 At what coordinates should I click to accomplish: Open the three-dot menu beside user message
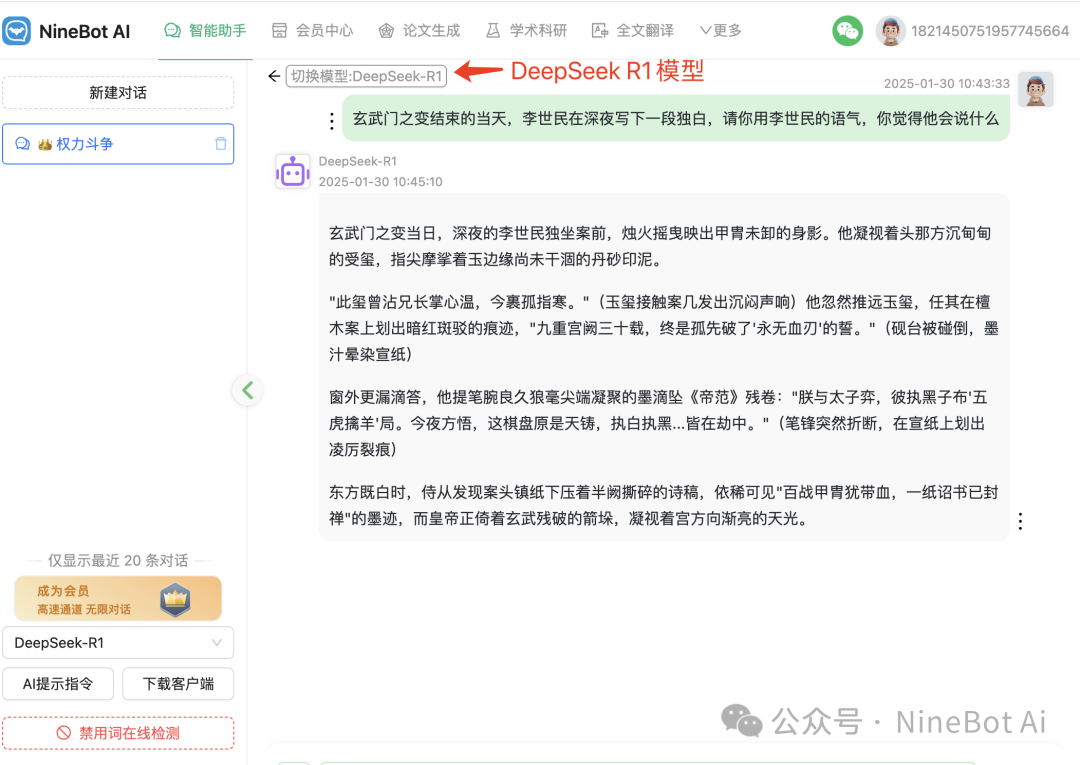(332, 121)
